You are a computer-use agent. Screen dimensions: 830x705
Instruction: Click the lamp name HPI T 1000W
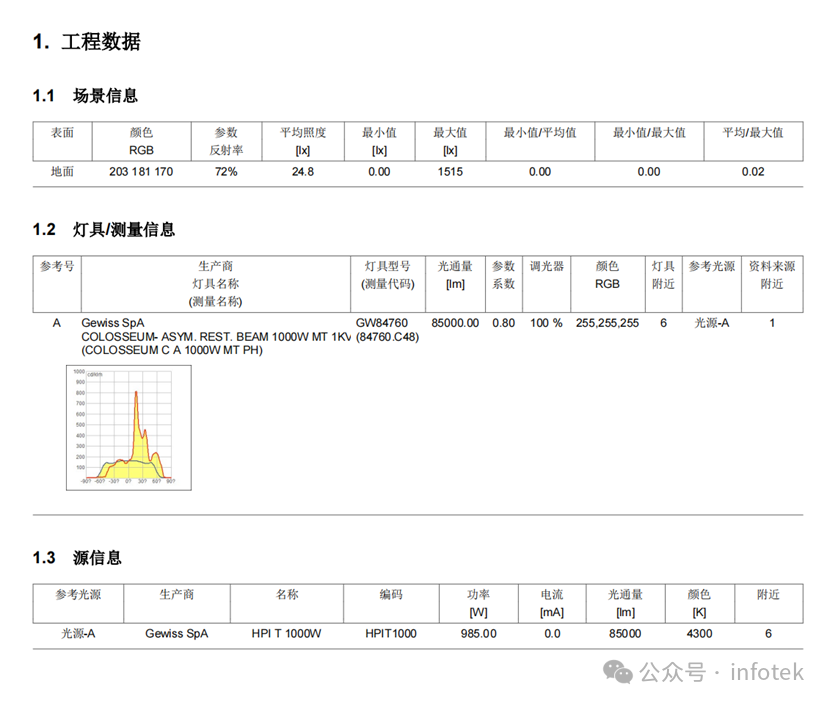pos(286,633)
